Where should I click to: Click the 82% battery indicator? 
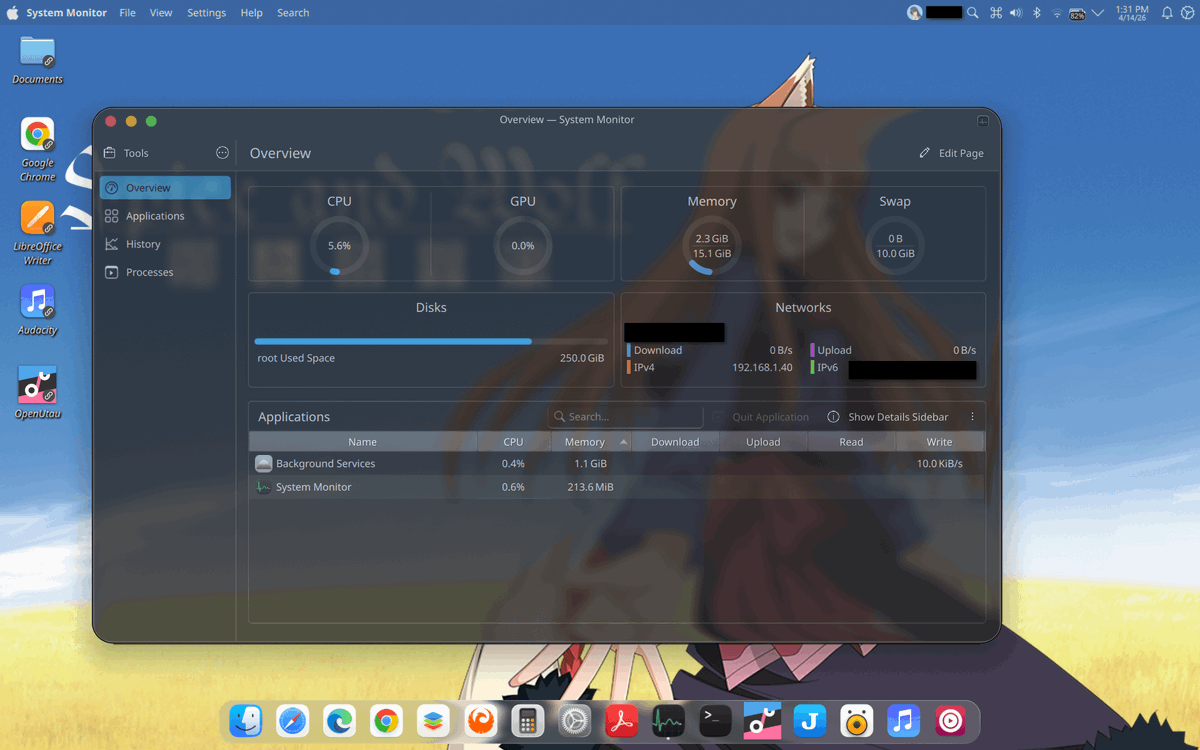coord(1077,14)
